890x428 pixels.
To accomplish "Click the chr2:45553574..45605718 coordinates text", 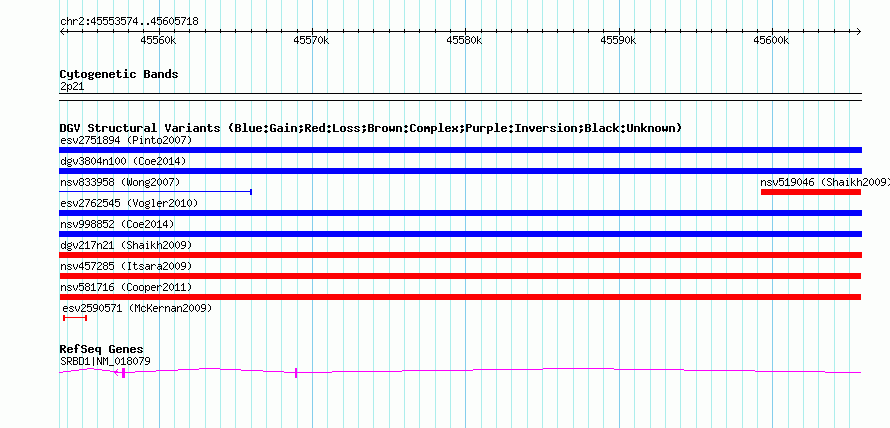I will [x=129, y=21].
